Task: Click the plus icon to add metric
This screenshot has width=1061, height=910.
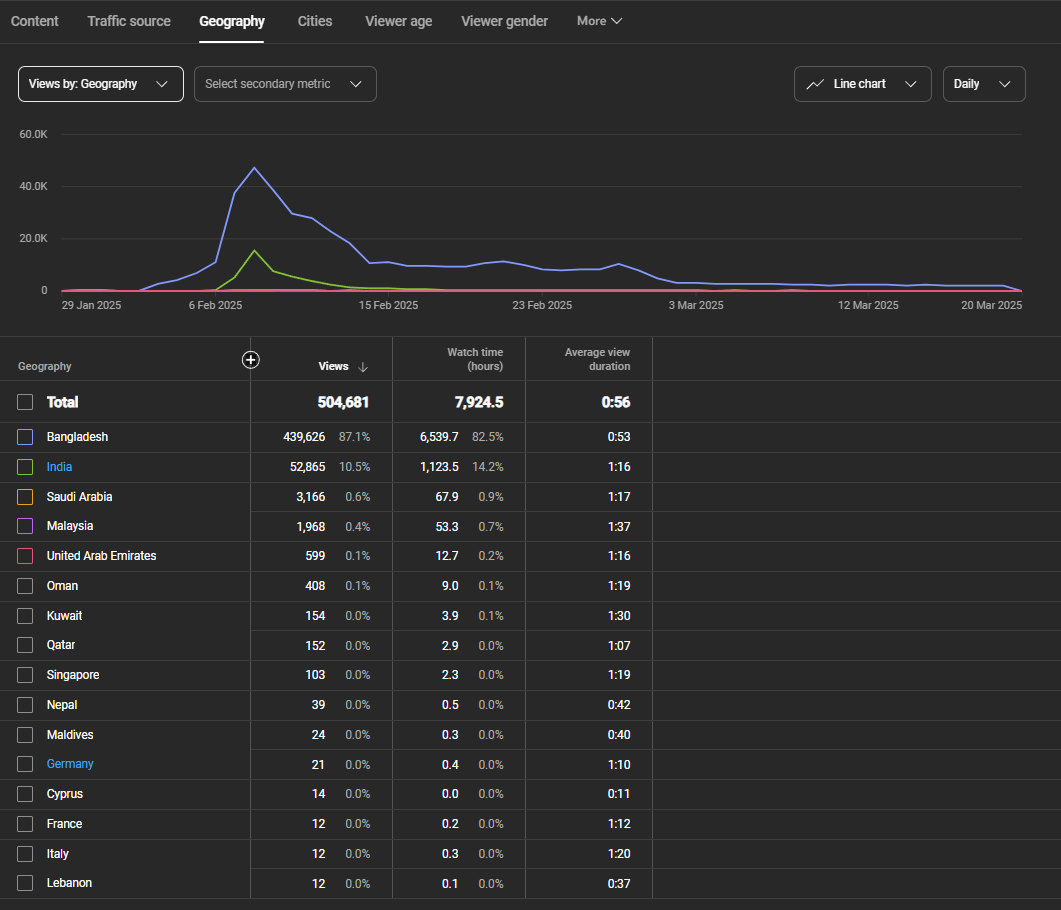Action: (251, 360)
